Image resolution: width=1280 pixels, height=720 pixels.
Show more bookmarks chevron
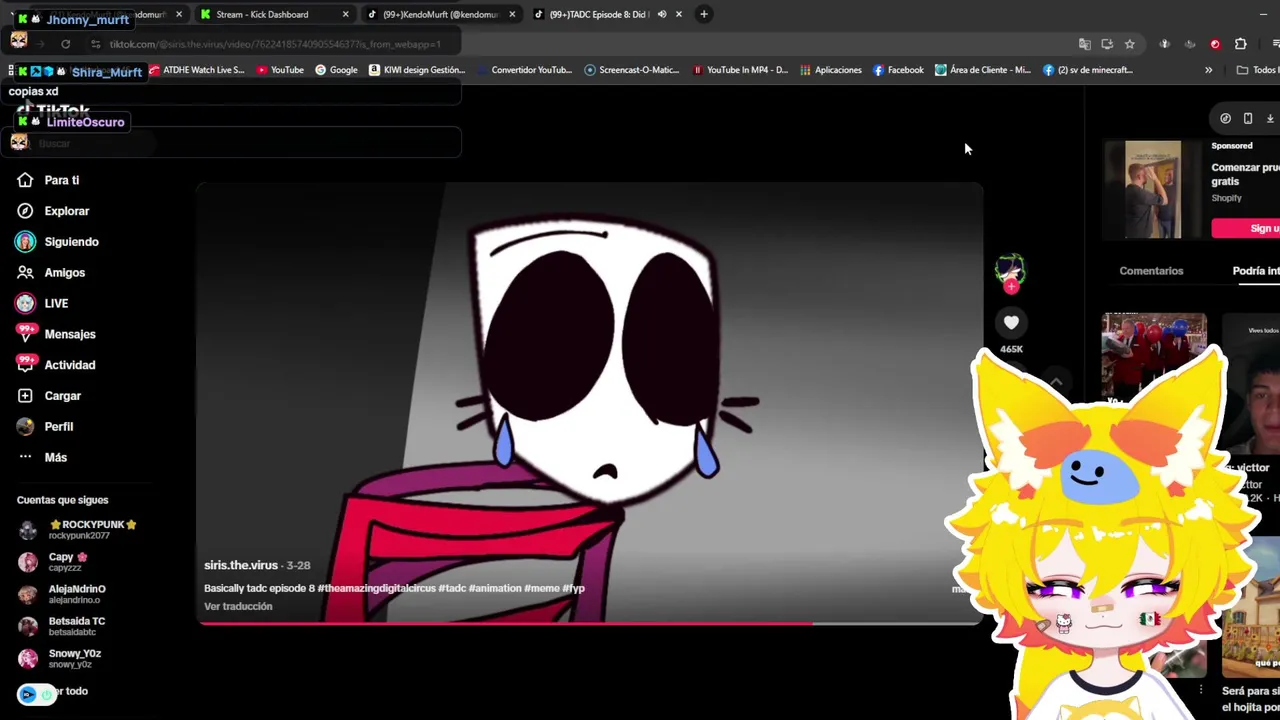point(1208,70)
